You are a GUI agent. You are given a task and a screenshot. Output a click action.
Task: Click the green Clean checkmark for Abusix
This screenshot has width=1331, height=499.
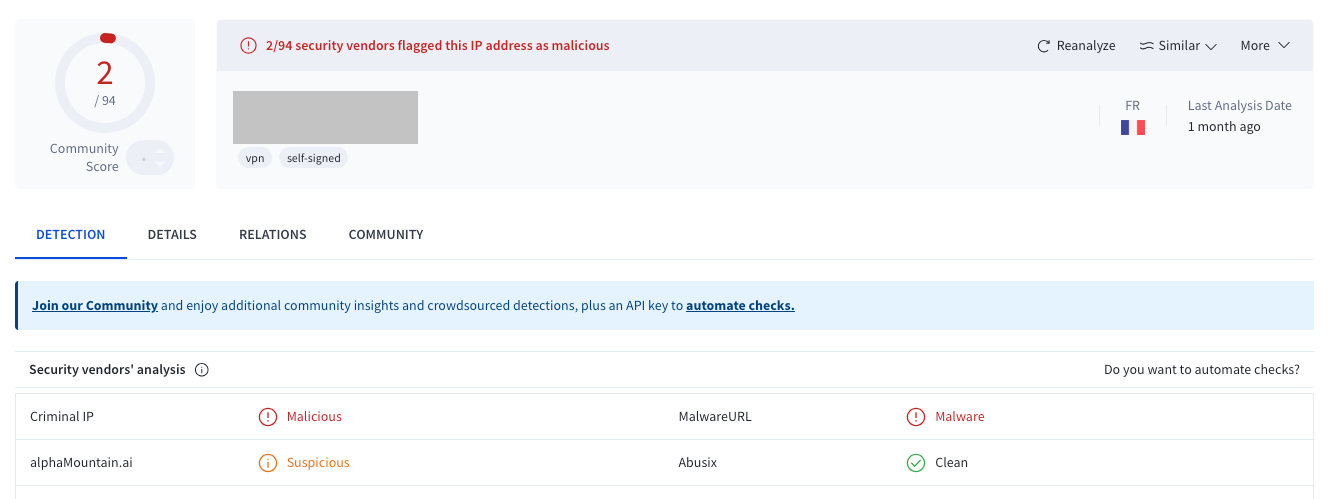pyautogui.click(x=916, y=463)
